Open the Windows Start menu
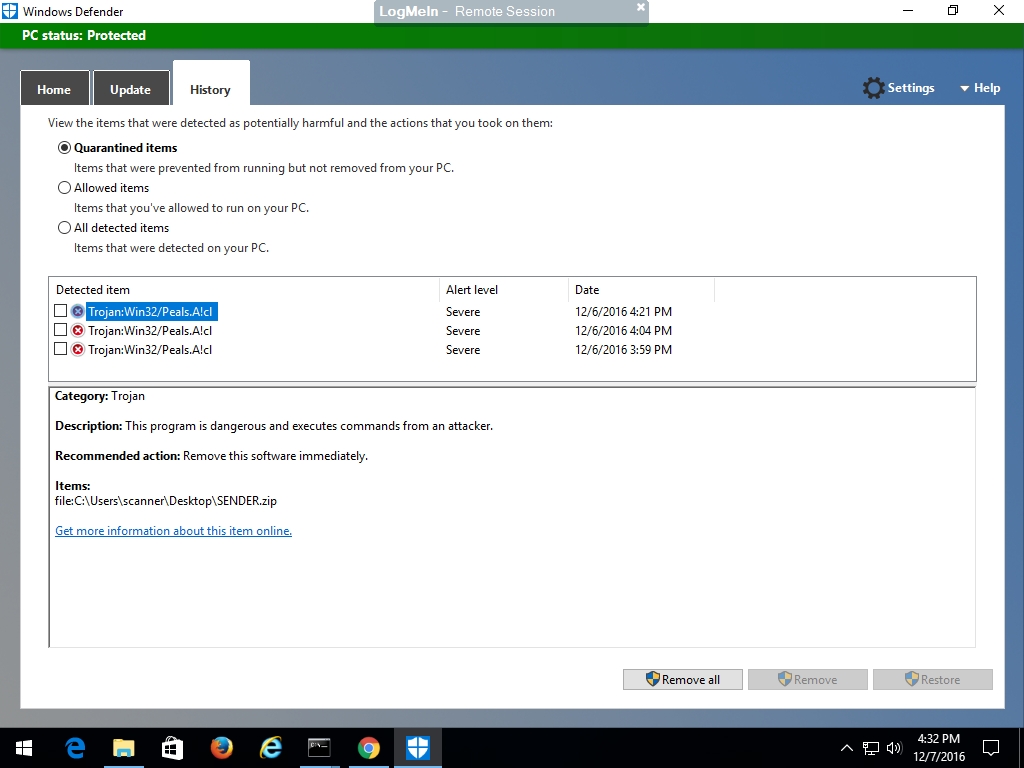Screen dimensions: 1024x768 (24, 748)
